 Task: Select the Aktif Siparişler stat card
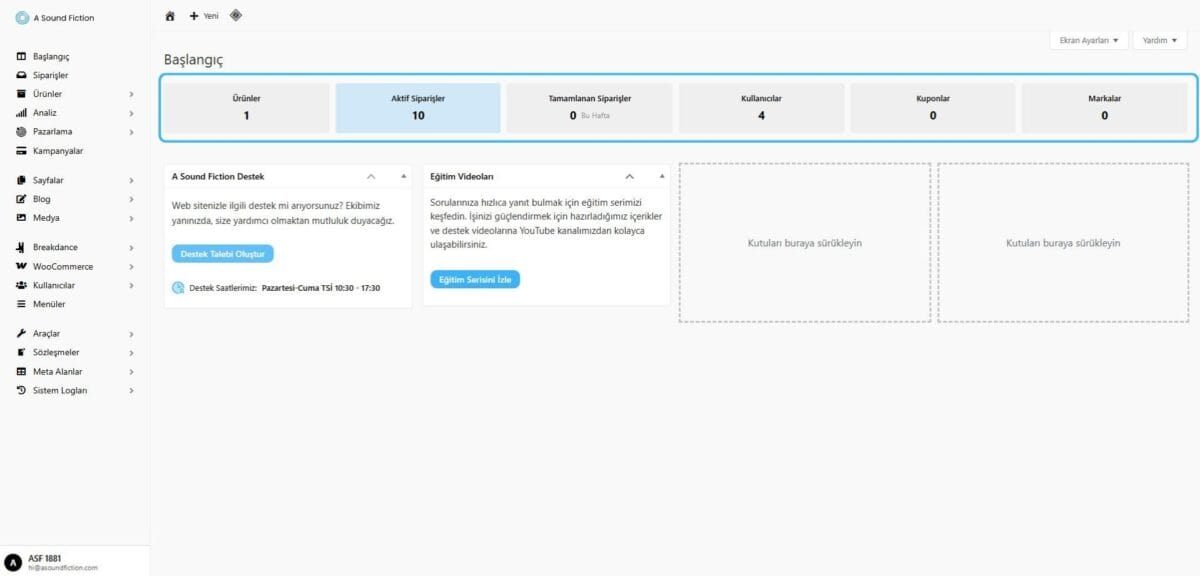[418, 108]
